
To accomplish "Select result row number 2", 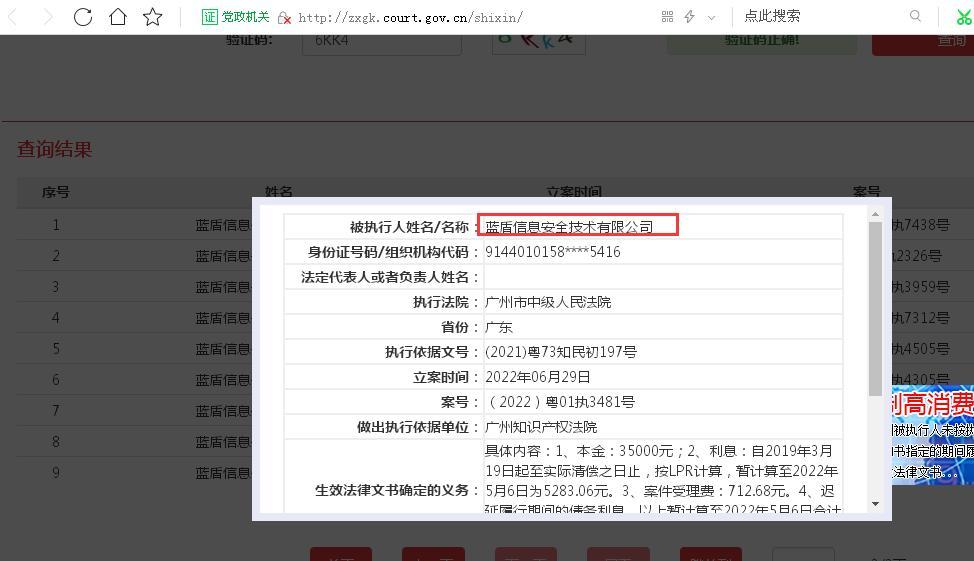I will click(56, 255).
